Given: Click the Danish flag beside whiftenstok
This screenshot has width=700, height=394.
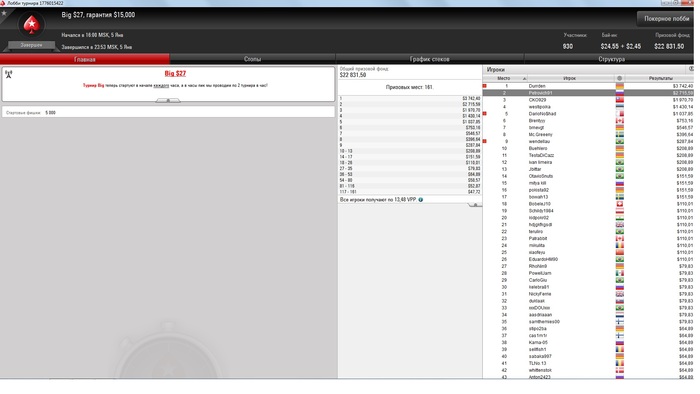Looking at the screenshot, I should pos(620,370).
